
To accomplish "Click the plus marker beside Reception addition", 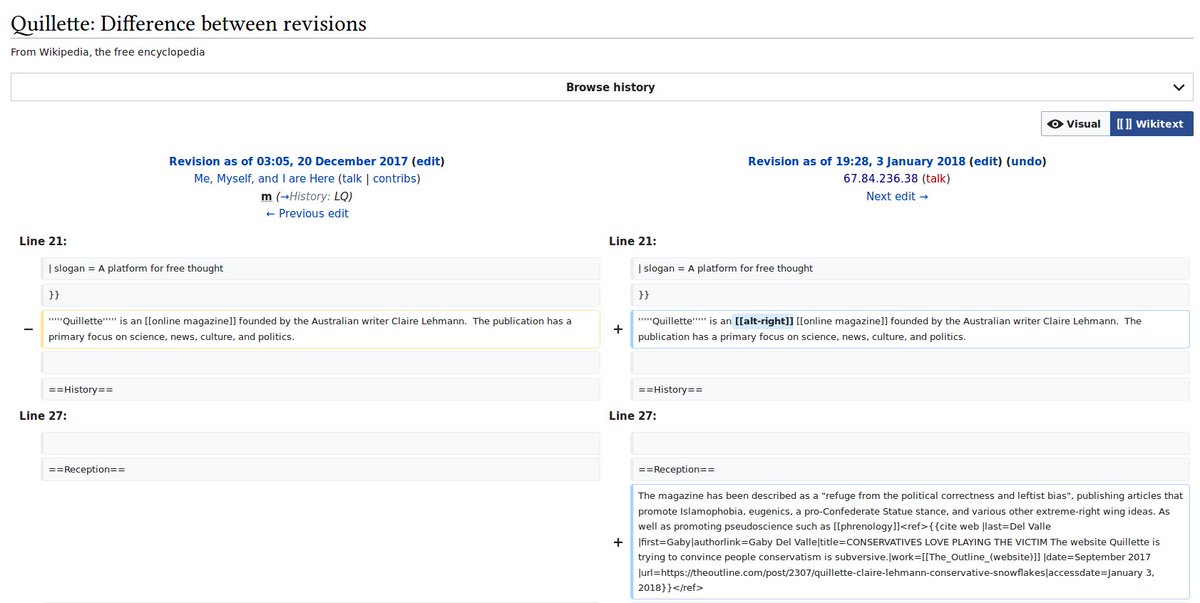I will (618, 542).
